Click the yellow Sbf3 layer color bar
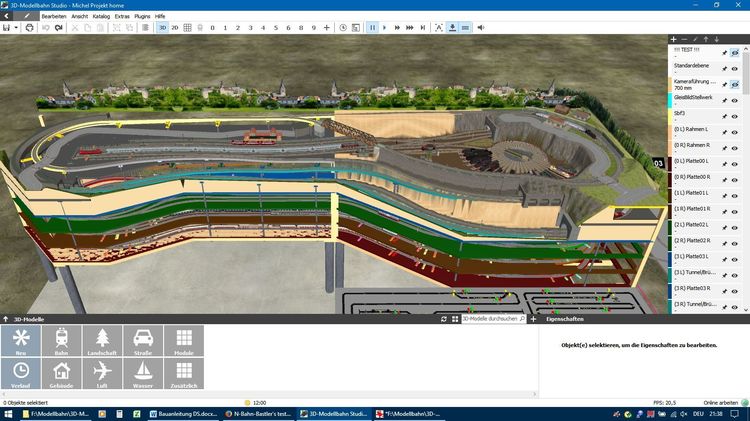Image resolution: width=750 pixels, height=421 pixels. pyautogui.click(x=670, y=116)
